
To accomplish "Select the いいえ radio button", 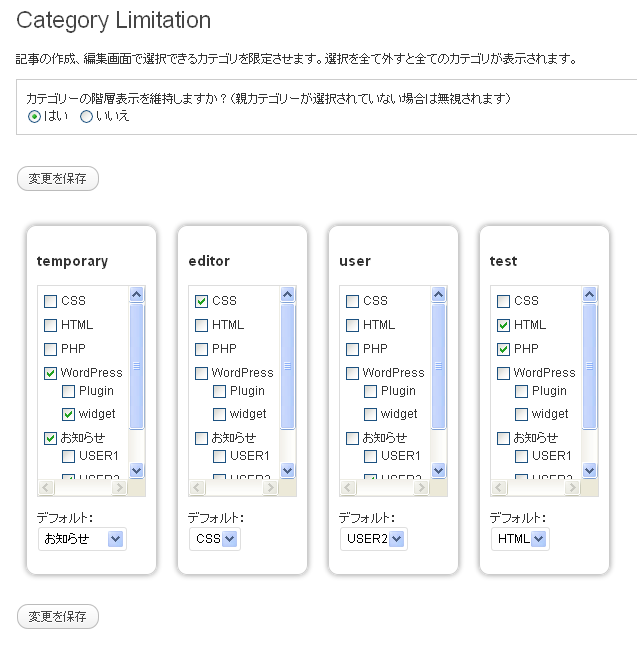I will [x=86, y=116].
